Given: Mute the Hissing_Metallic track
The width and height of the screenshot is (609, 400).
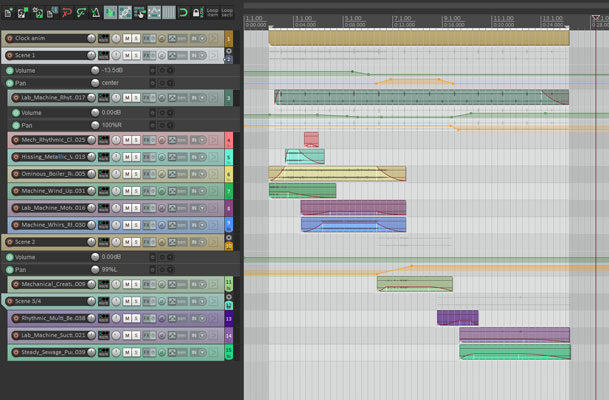Looking at the screenshot, I should (x=127, y=157).
